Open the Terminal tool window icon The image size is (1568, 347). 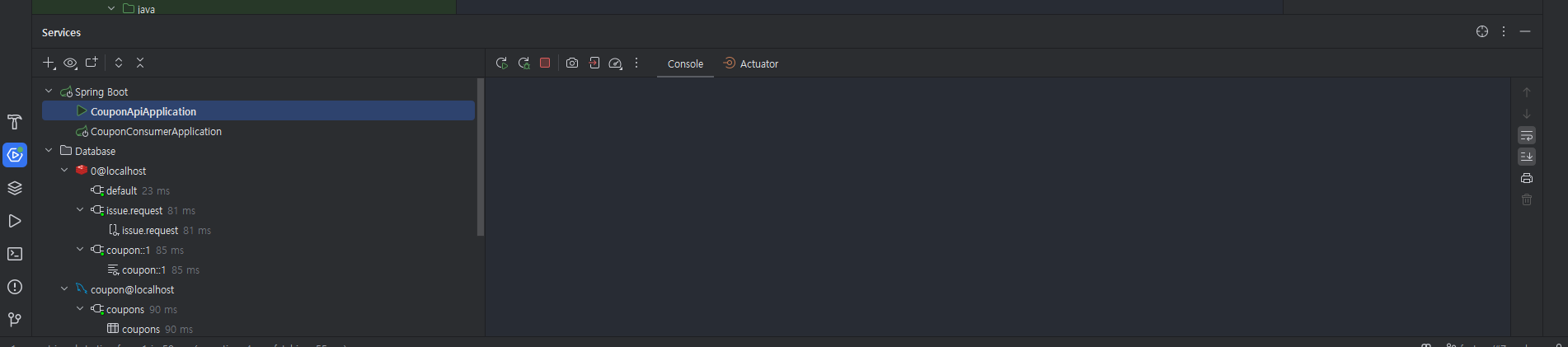(x=15, y=254)
